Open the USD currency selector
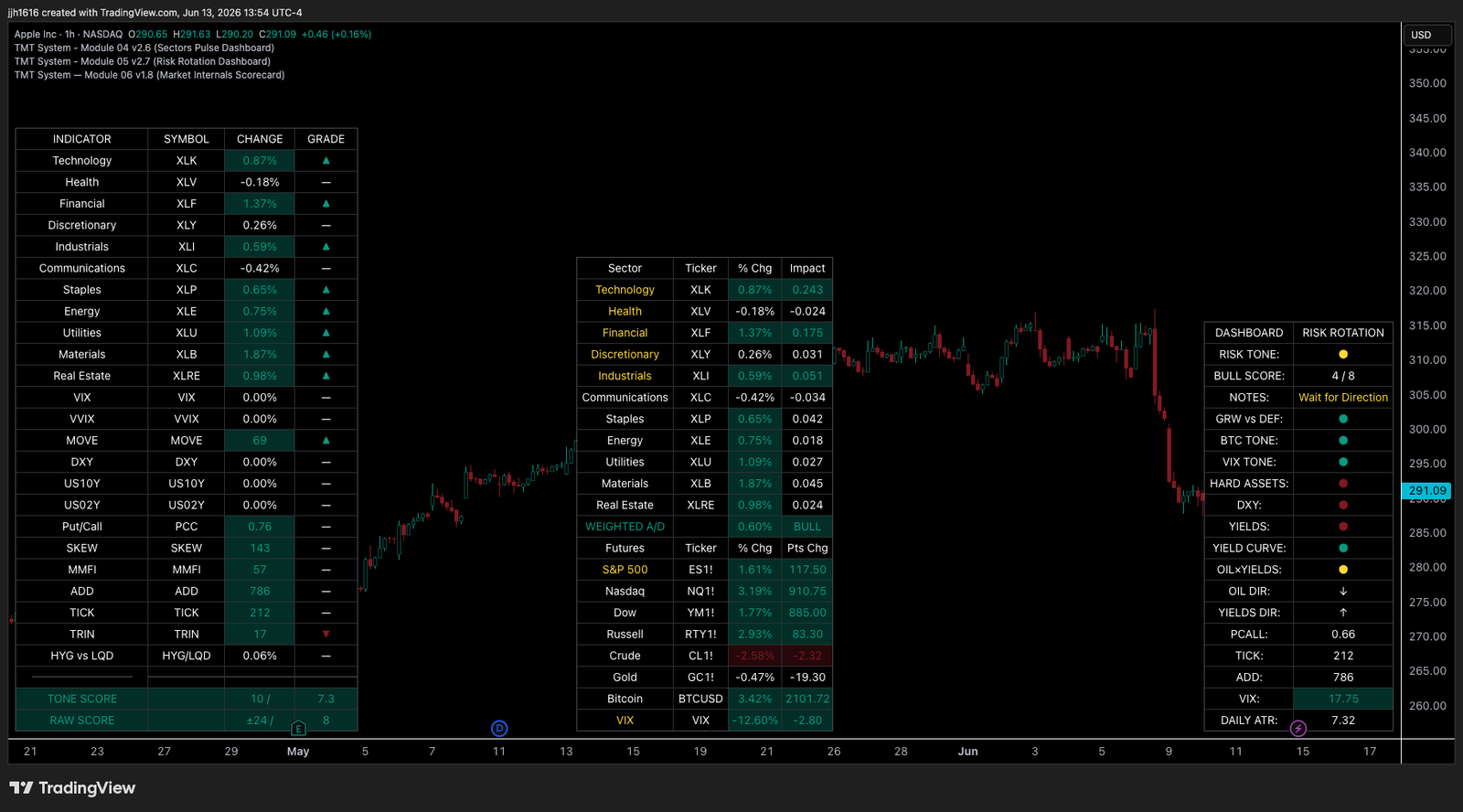 (1427, 35)
